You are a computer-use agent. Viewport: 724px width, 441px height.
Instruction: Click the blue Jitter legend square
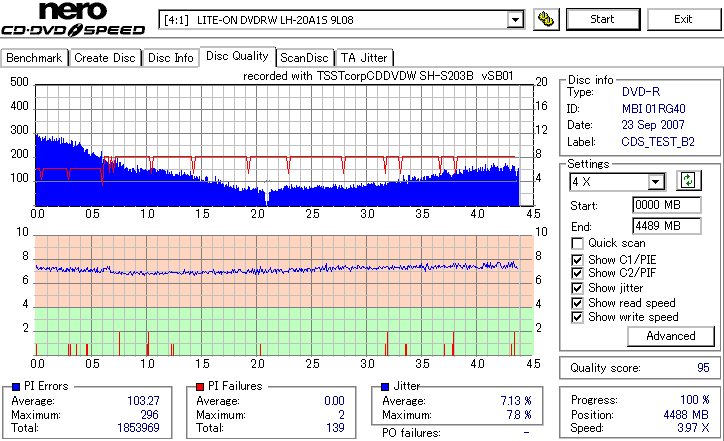coord(385,387)
